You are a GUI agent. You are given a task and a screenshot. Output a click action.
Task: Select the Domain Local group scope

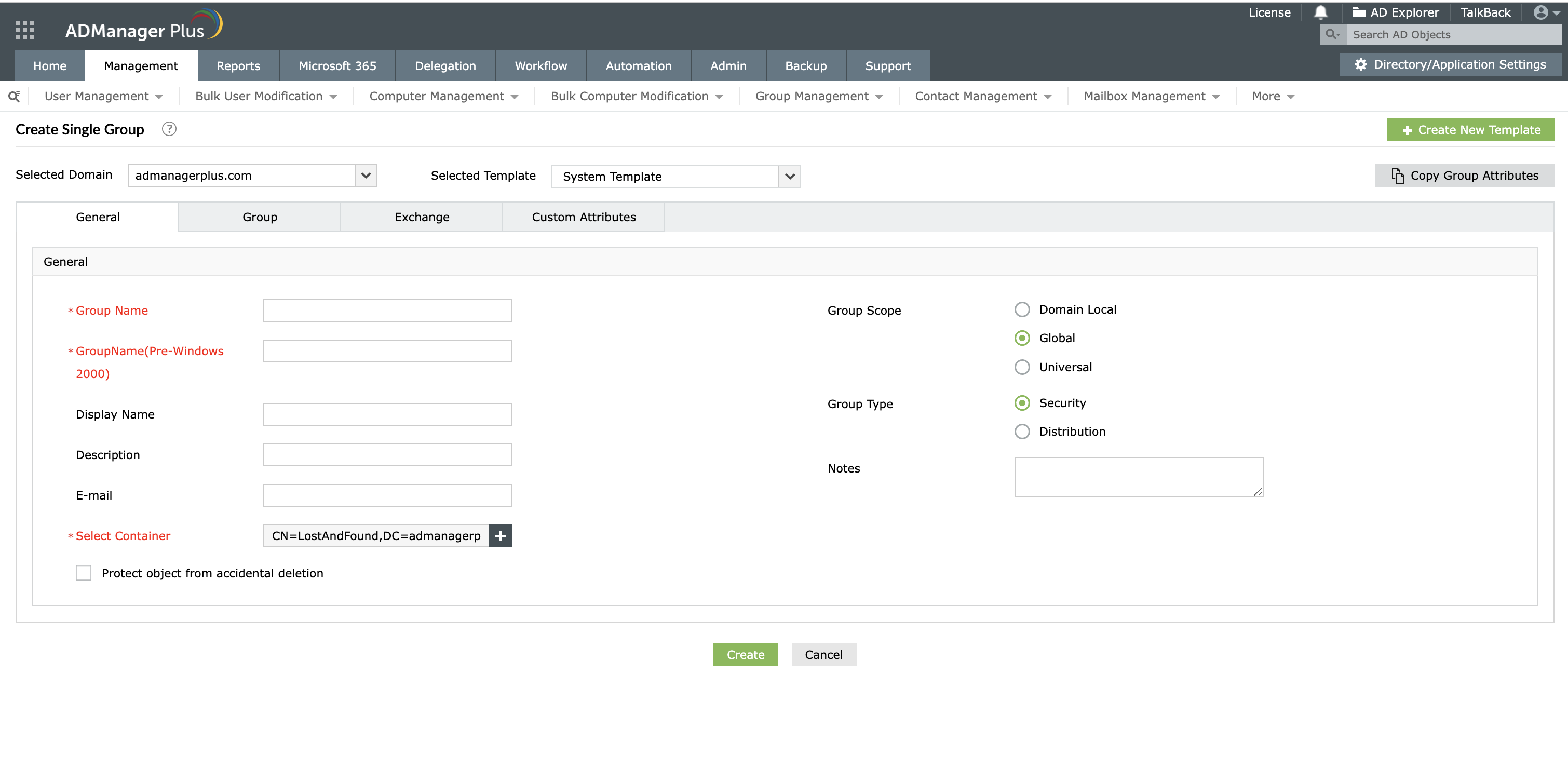point(1022,310)
